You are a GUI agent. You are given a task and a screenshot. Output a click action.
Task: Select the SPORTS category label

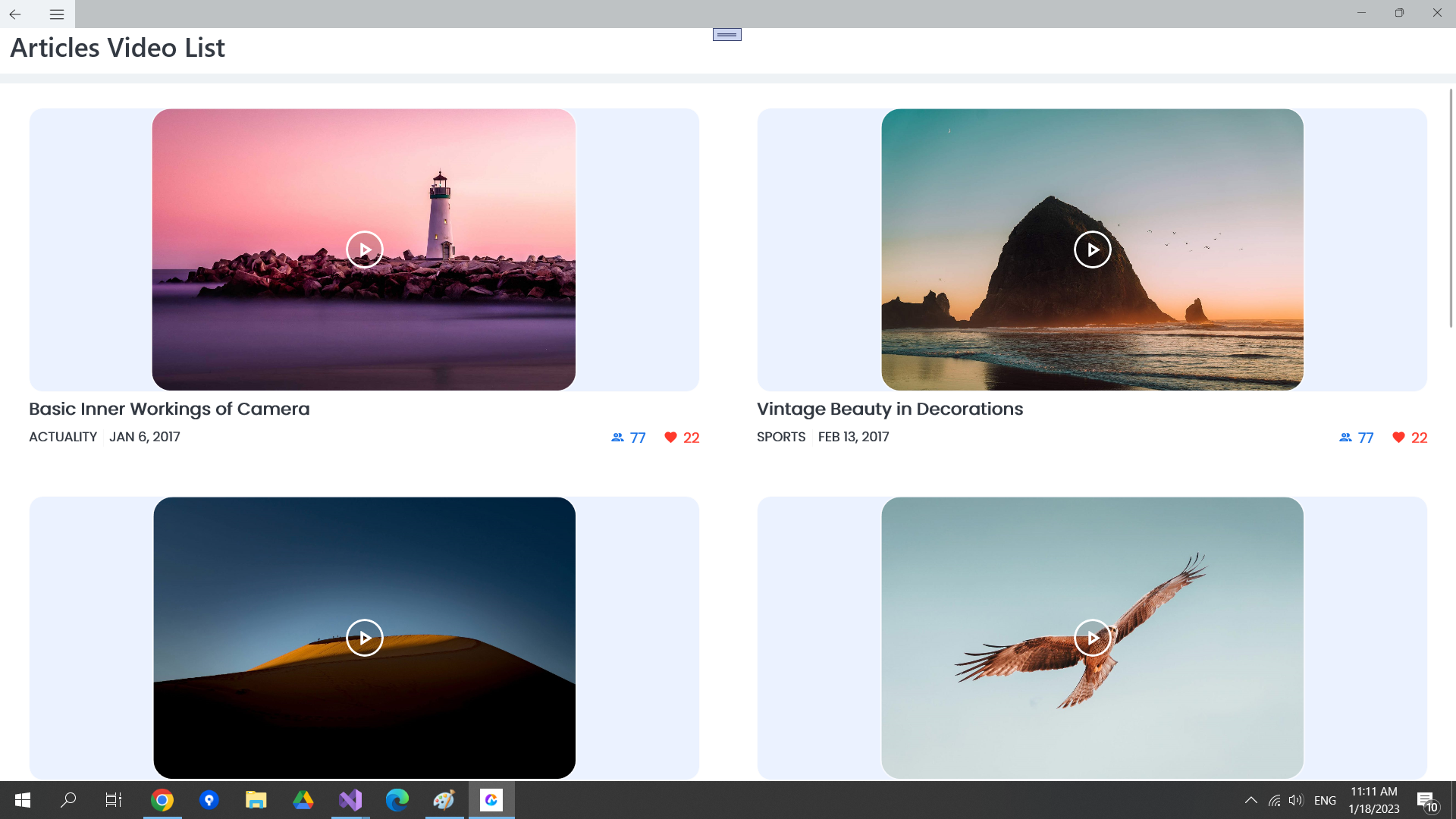(x=781, y=437)
